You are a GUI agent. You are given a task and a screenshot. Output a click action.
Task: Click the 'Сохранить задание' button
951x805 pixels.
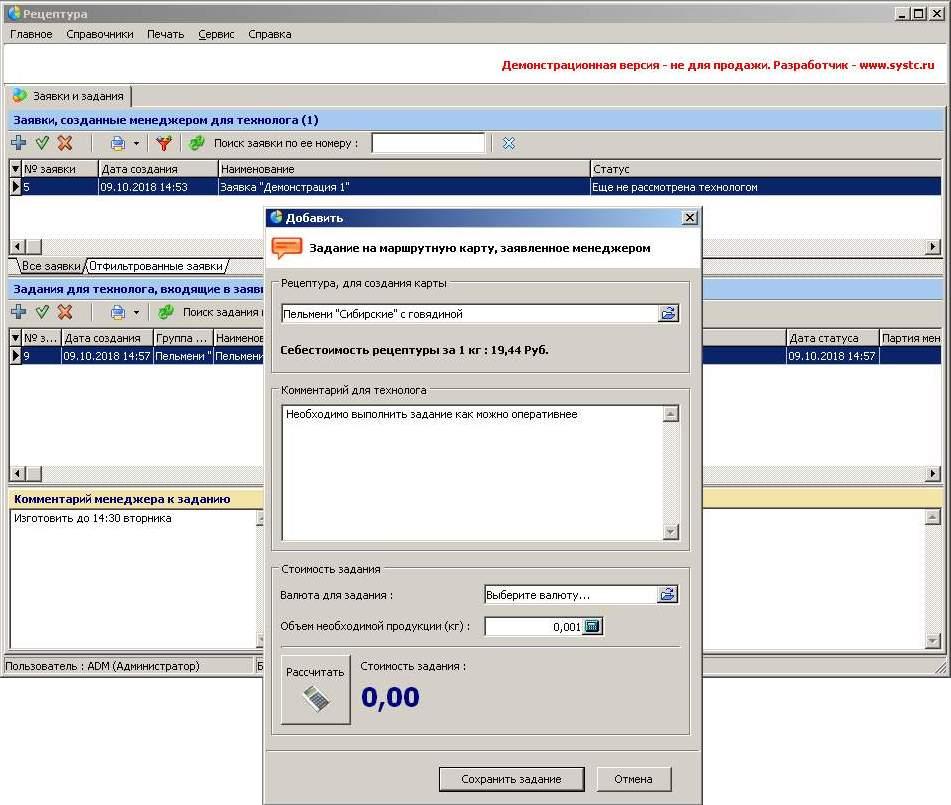click(x=510, y=779)
